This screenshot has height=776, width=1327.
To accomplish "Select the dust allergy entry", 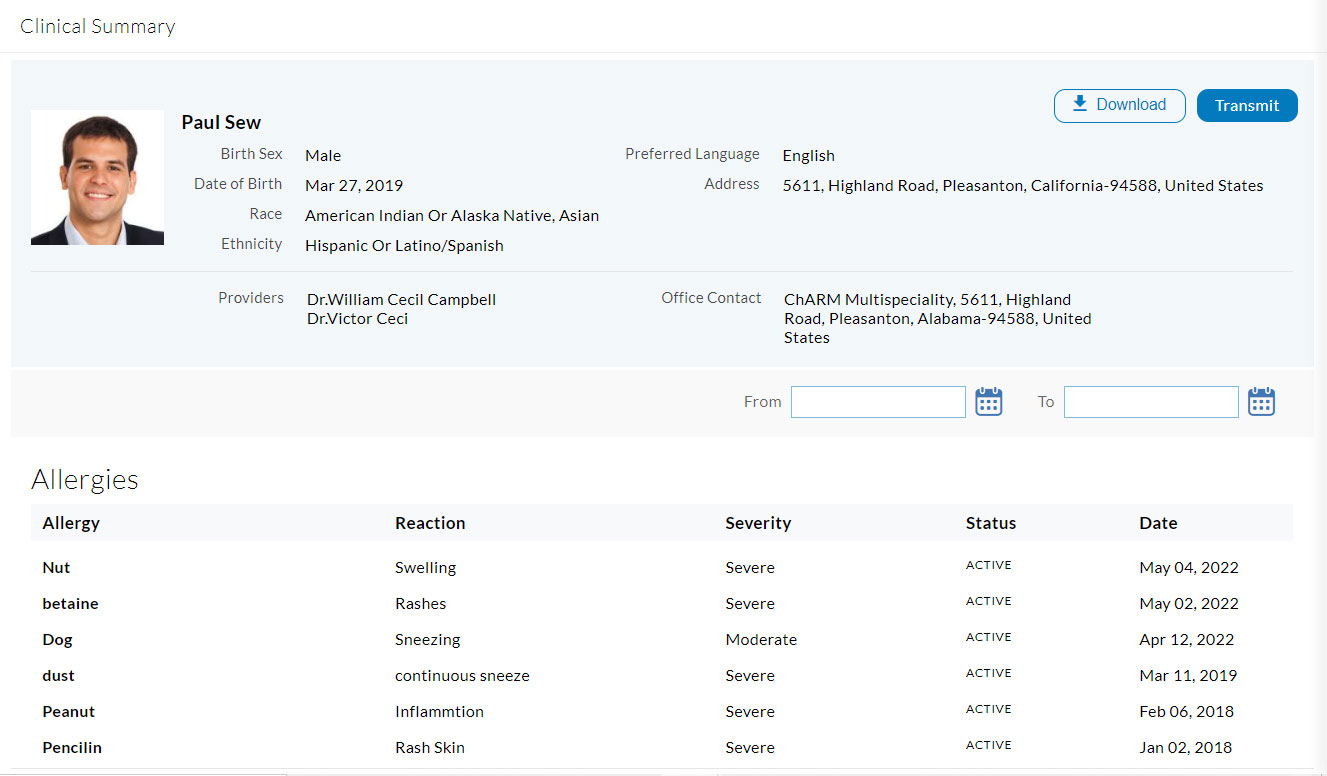I will (x=58, y=676).
